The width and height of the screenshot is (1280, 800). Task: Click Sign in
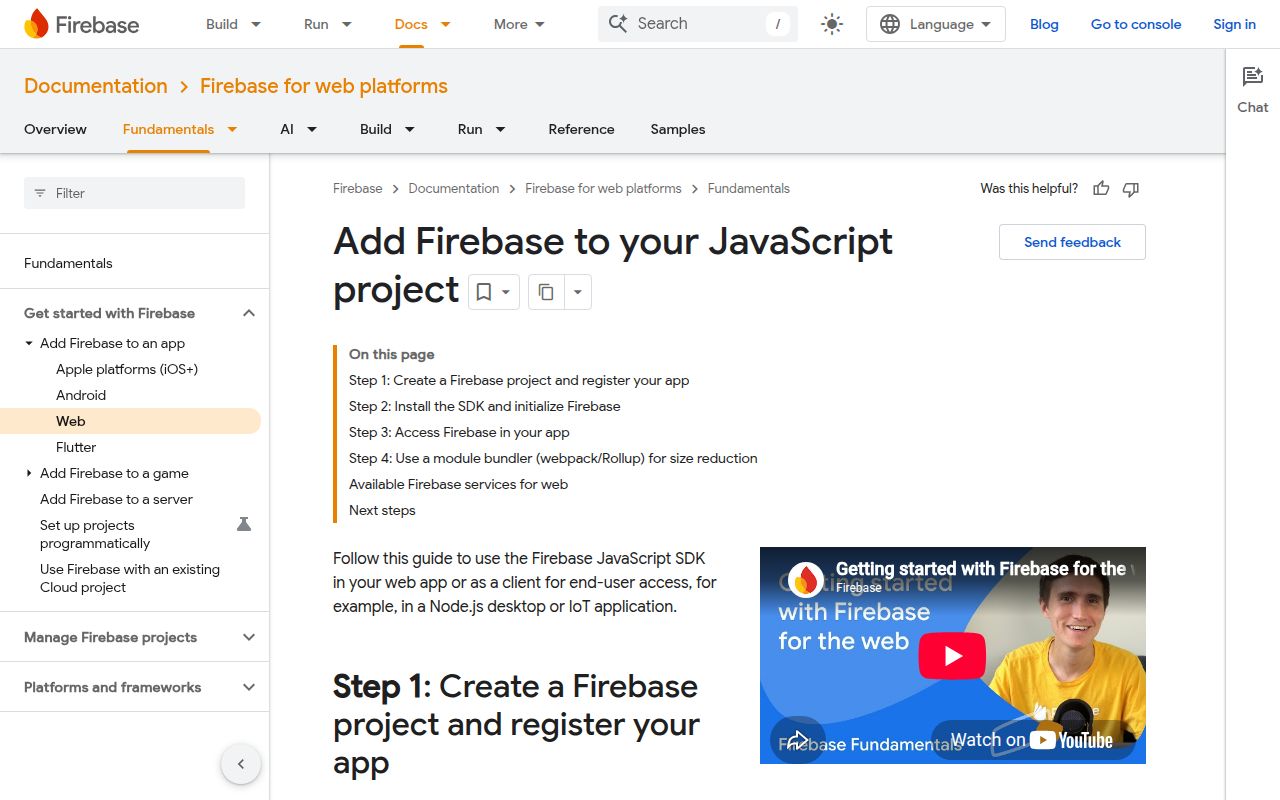click(x=1234, y=24)
